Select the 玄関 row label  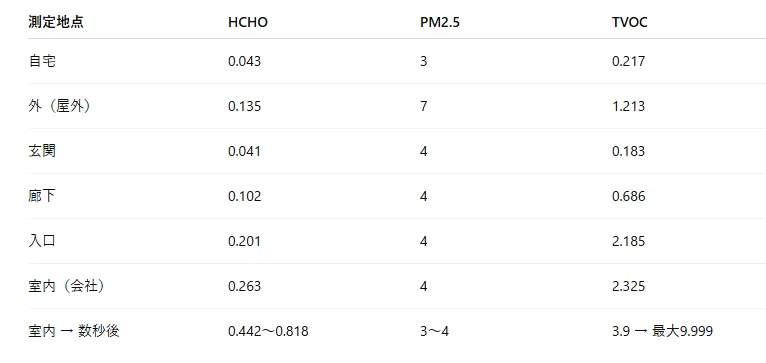pyautogui.click(x=42, y=151)
